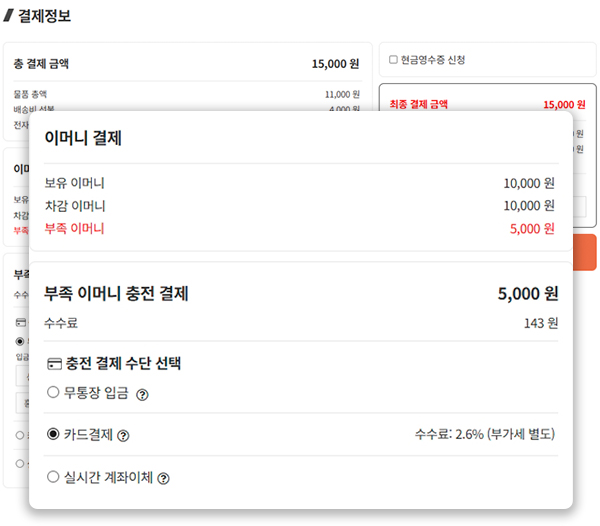Click the 143 원 fee amount
This screenshot has width=600, height=526.
[540, 323]
